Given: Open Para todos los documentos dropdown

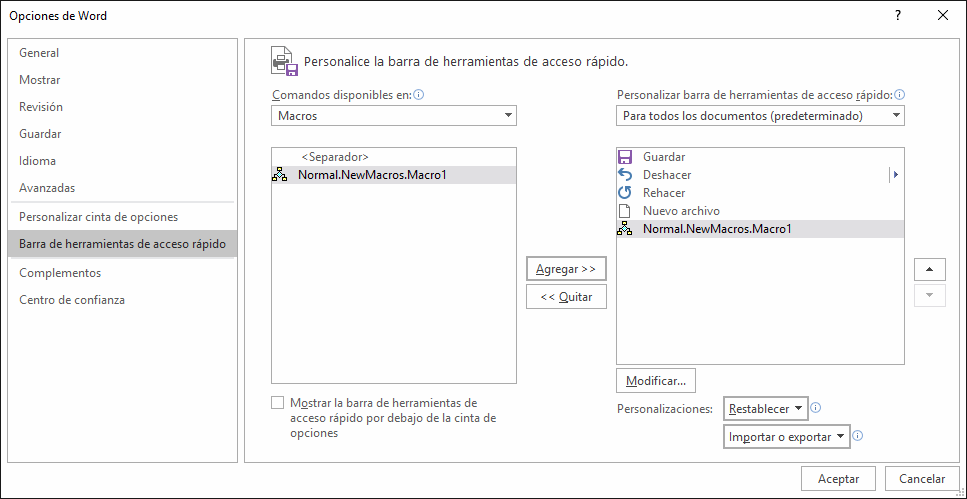Looking at the screenshot, I should coord(760,115).
